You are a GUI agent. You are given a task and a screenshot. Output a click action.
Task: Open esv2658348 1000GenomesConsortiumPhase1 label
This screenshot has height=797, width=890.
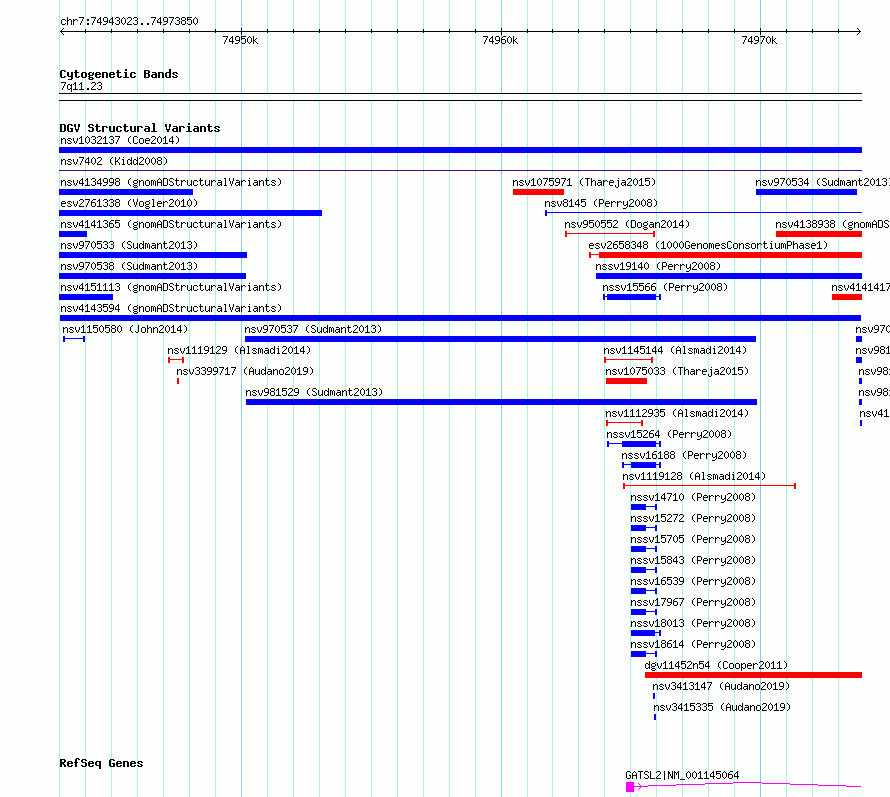[x=708, y=245]
